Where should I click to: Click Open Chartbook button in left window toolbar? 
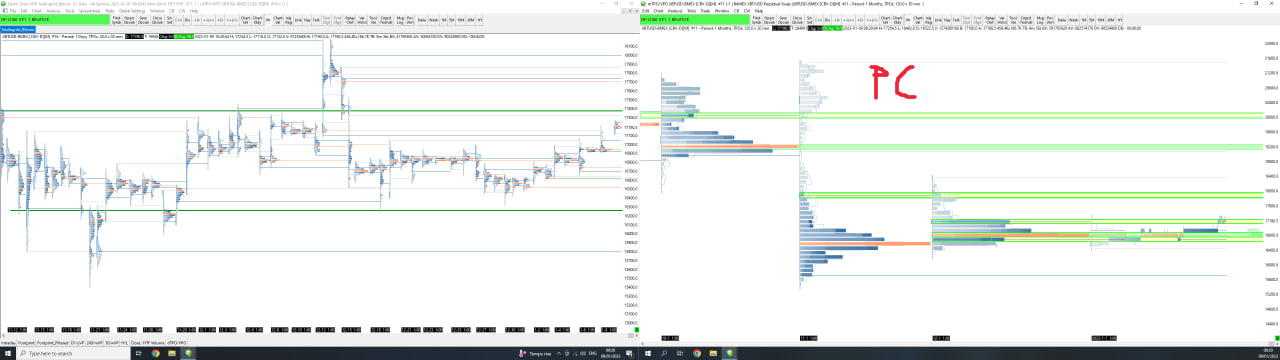tap(129, 20)
